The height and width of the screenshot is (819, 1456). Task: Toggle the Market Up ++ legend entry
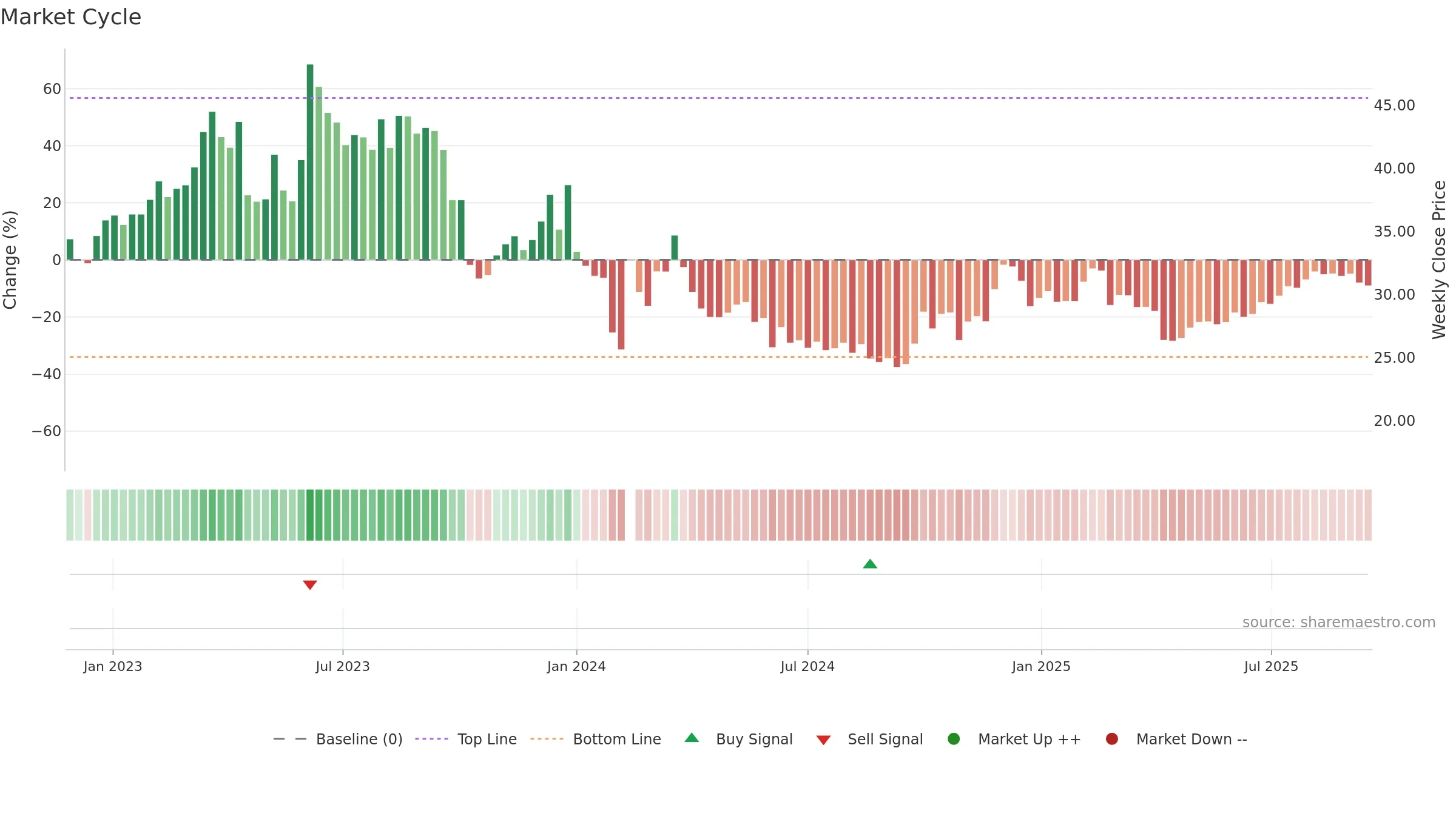coord(1014,739)
